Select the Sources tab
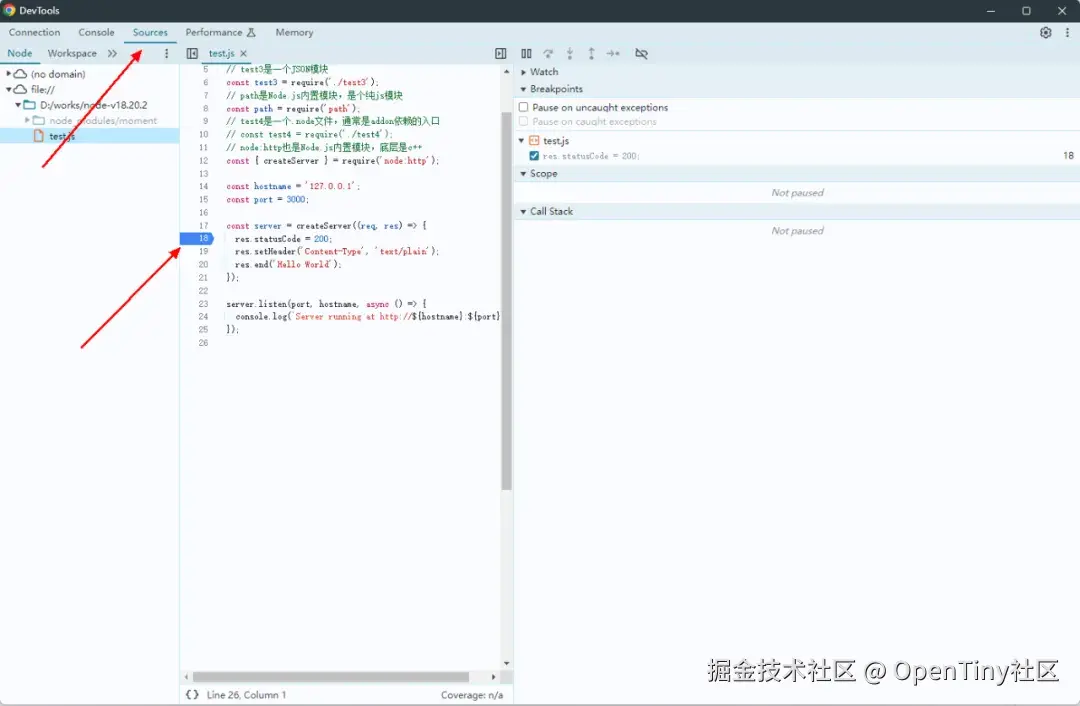The height and width of the screenshot is (706, 1080). pyautogui.click(x=150, y=32)
